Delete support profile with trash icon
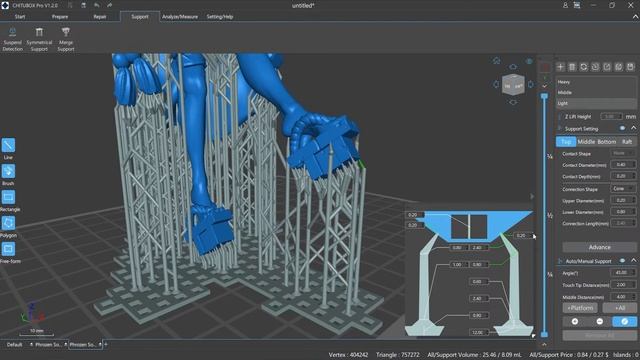The width and height of the screenshot is (640, 360). tap(572, 67)
